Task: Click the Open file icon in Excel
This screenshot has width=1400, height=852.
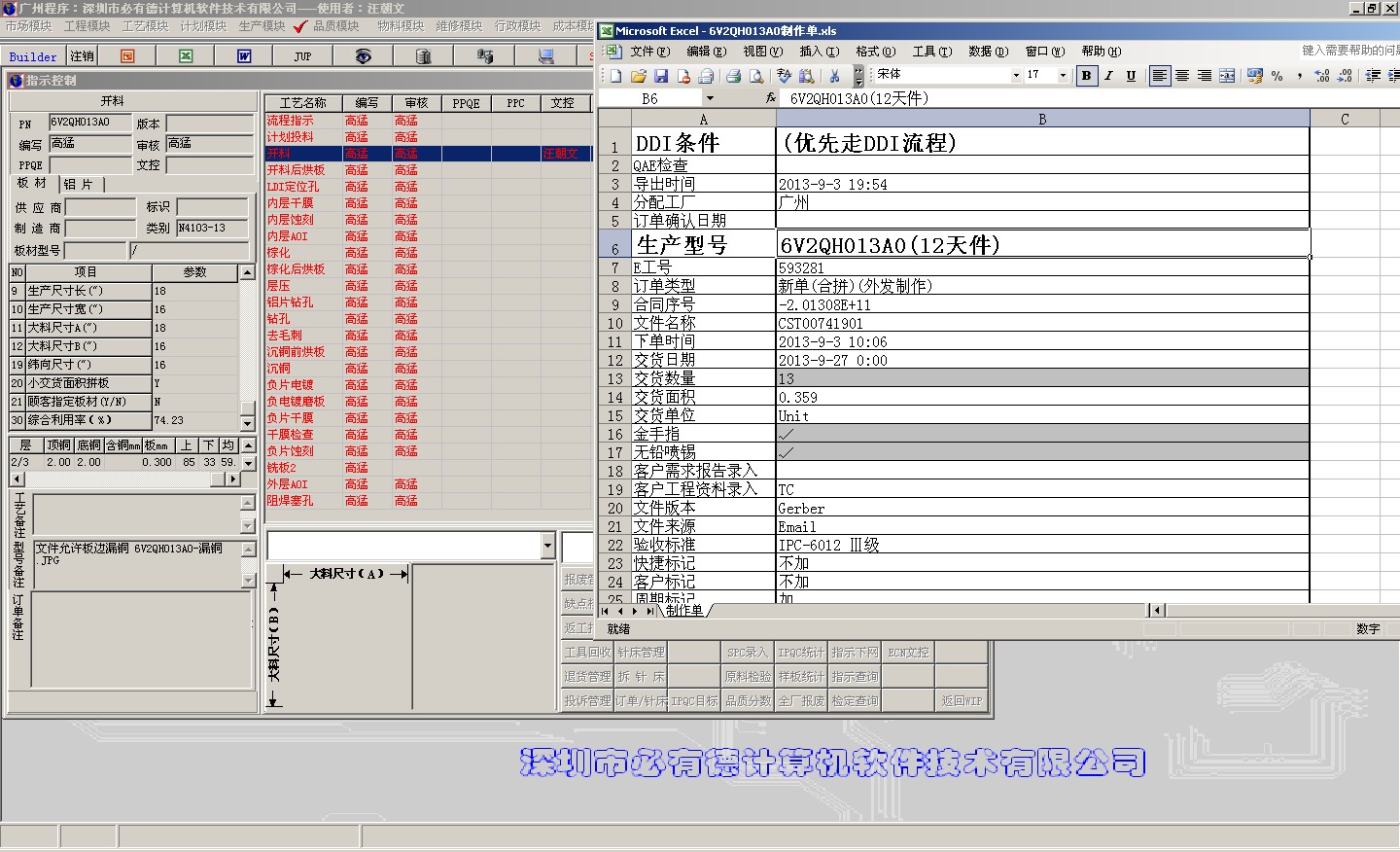Action: point(638,76)
